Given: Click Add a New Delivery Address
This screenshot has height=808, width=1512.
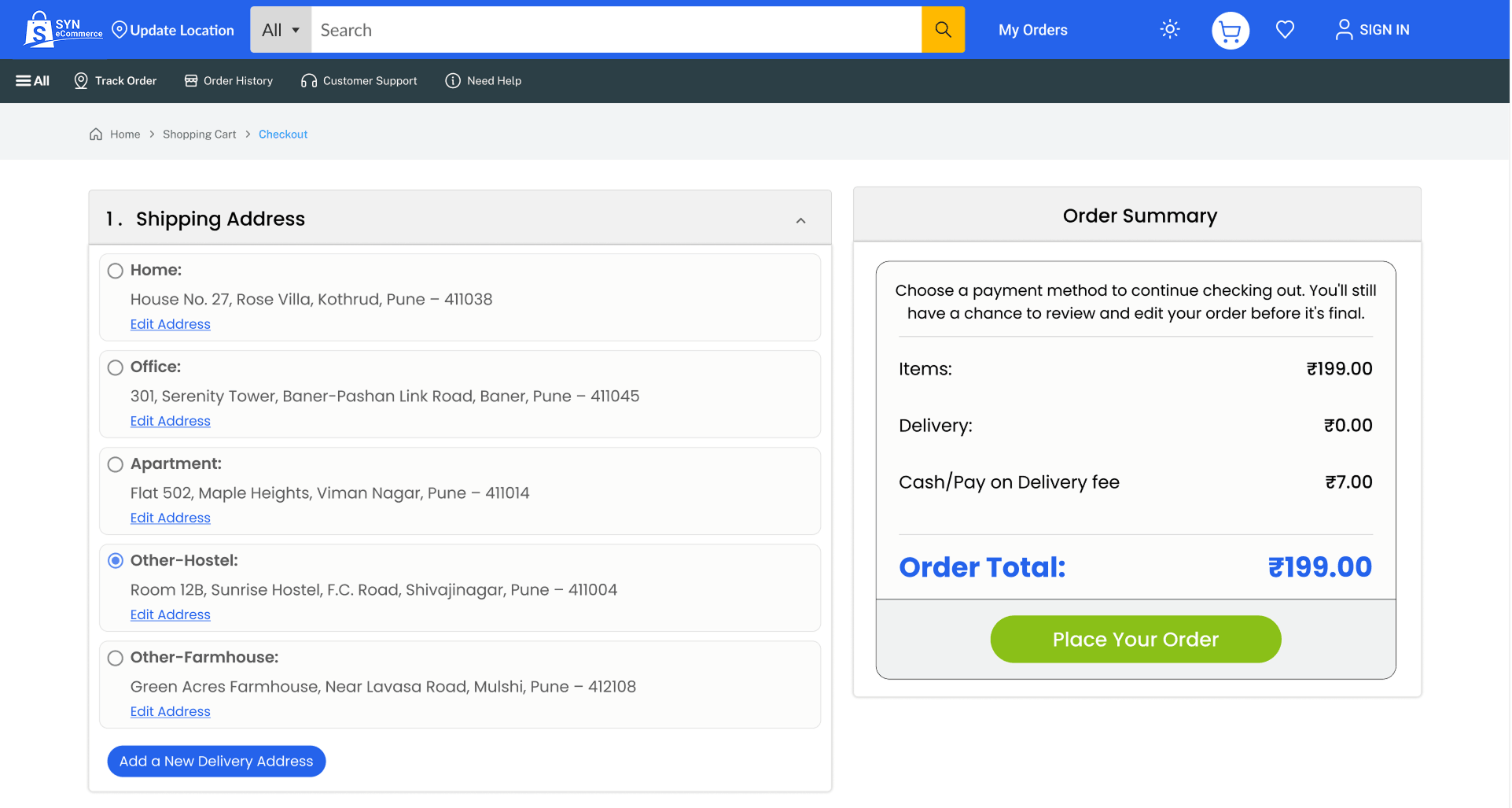Looking at the screenshot, I should coord(216,761).
